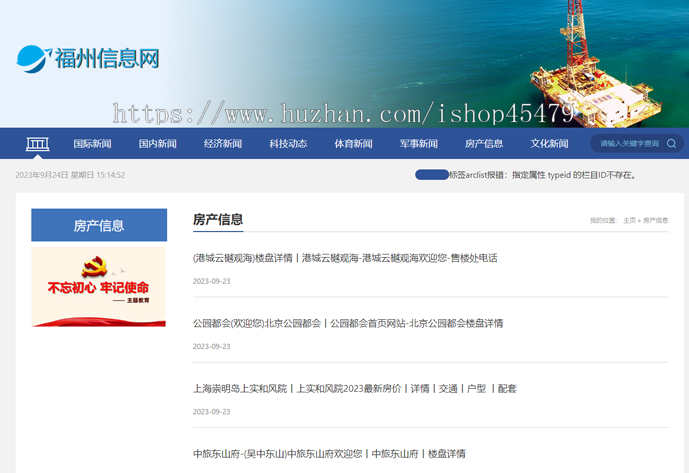Open article 中旅东山府 楼盘详情
This screenshot has width=689, height=473.
pyautogui.click(x=329, y=454)
